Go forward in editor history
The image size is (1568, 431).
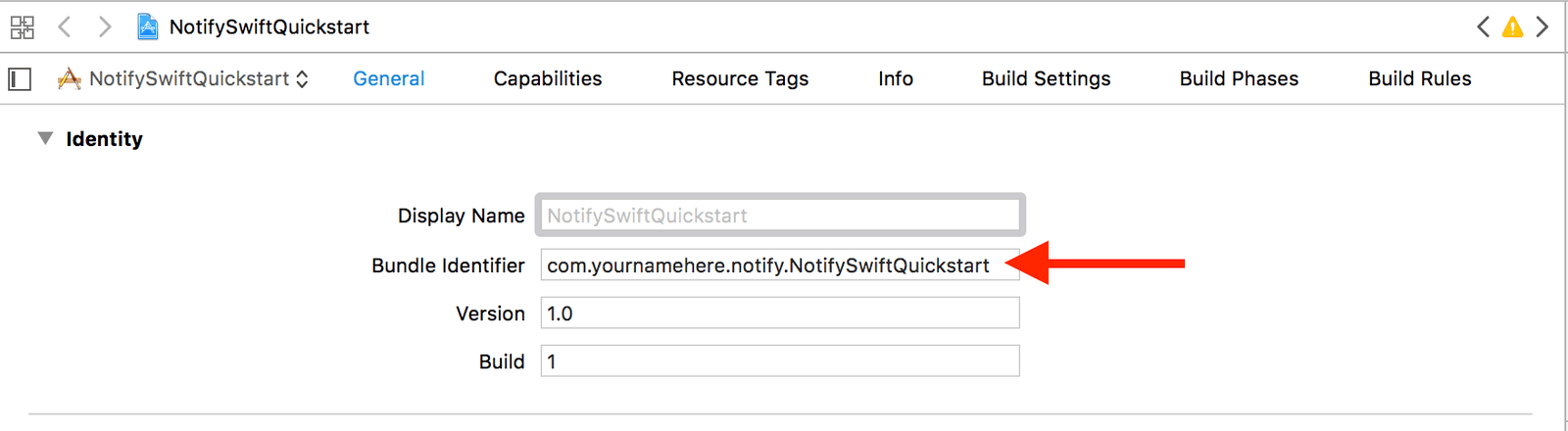(x=104, y=27)
